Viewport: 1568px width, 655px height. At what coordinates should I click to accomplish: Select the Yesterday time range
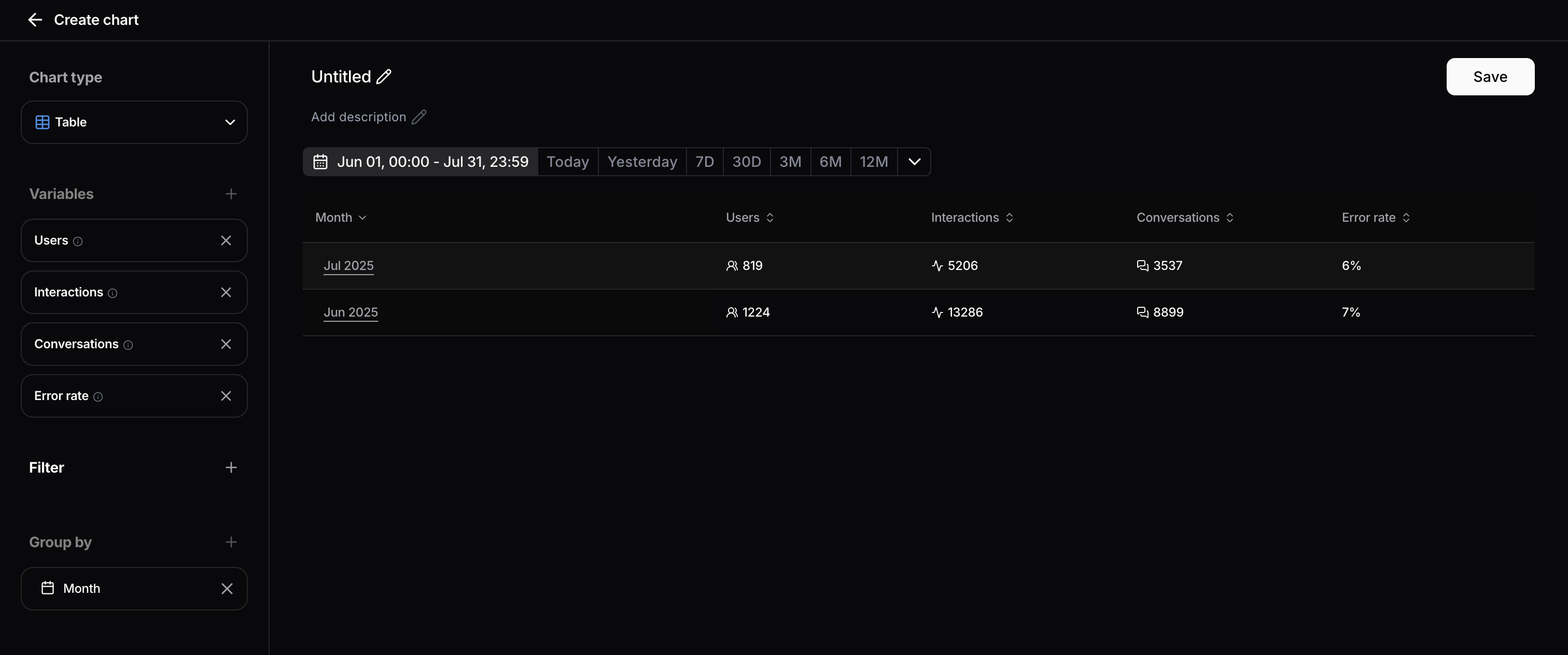(x=641, y=162)
